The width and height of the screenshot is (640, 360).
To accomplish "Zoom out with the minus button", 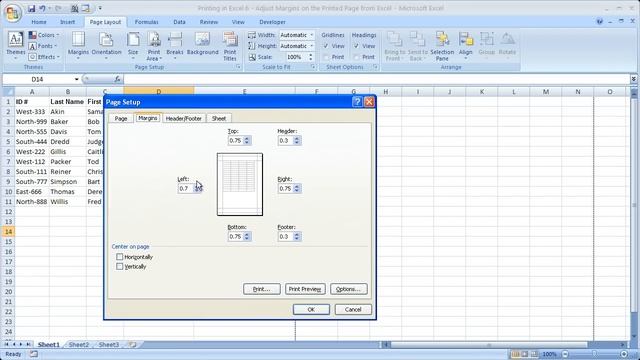I will [x=565, y=354].
